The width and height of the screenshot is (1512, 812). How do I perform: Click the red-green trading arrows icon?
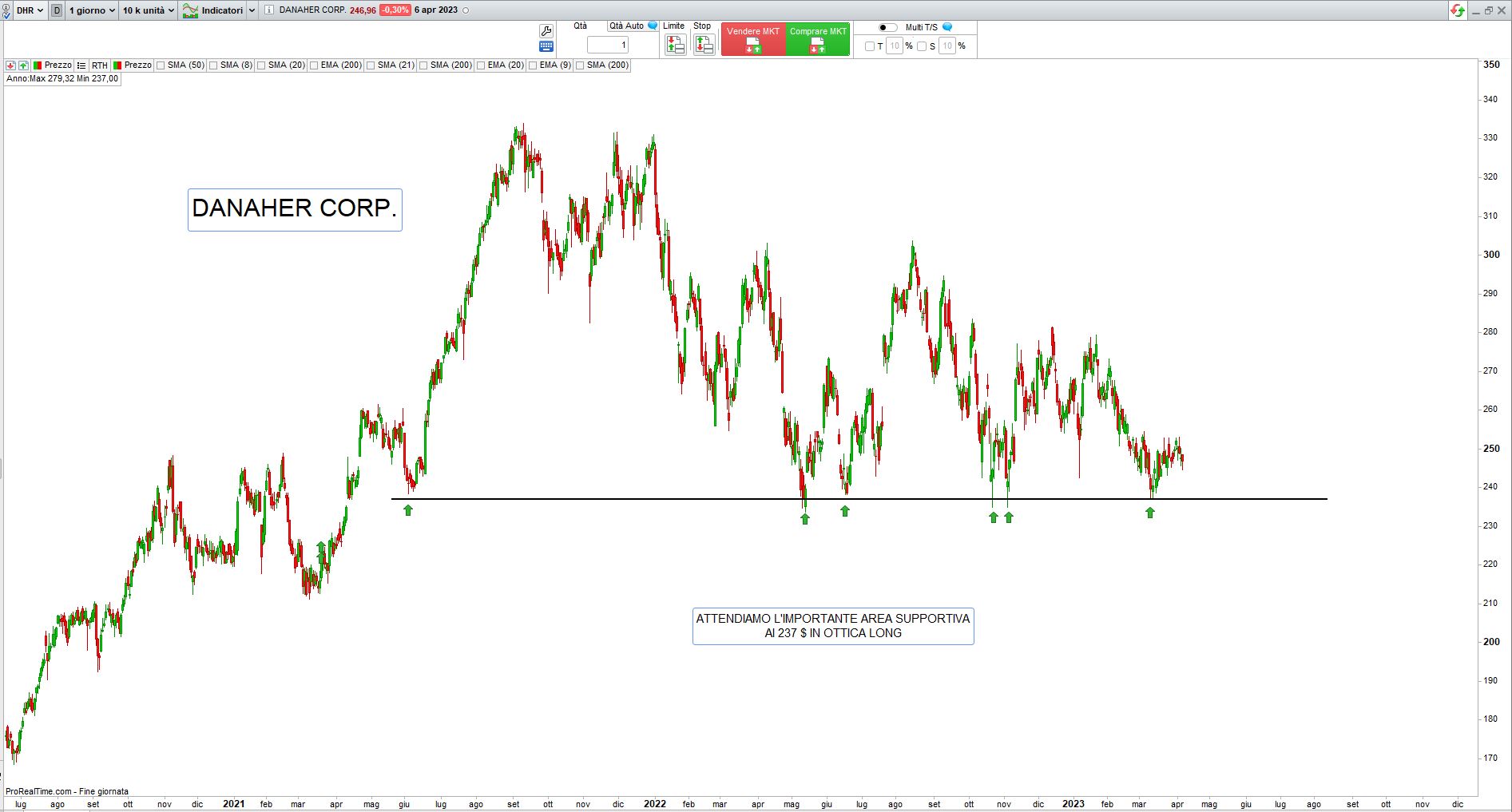pyautogui.click(x=1458, y=10)
